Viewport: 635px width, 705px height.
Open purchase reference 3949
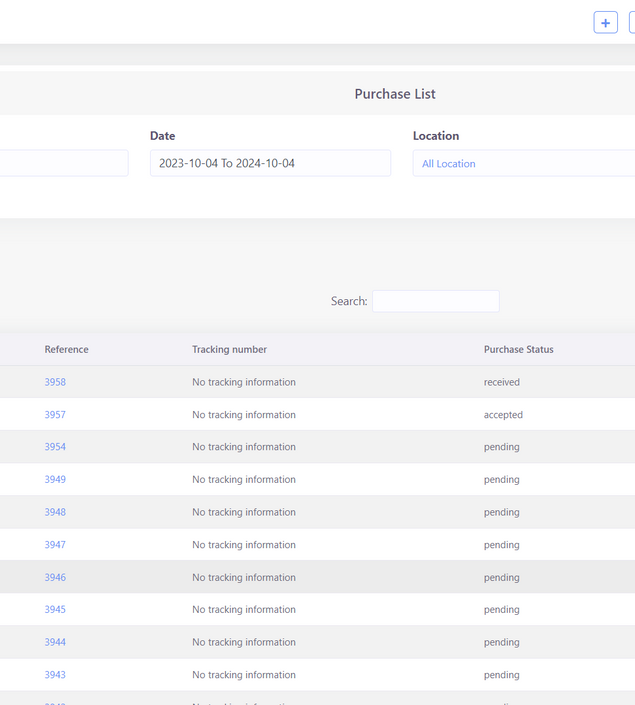(55, 480)
